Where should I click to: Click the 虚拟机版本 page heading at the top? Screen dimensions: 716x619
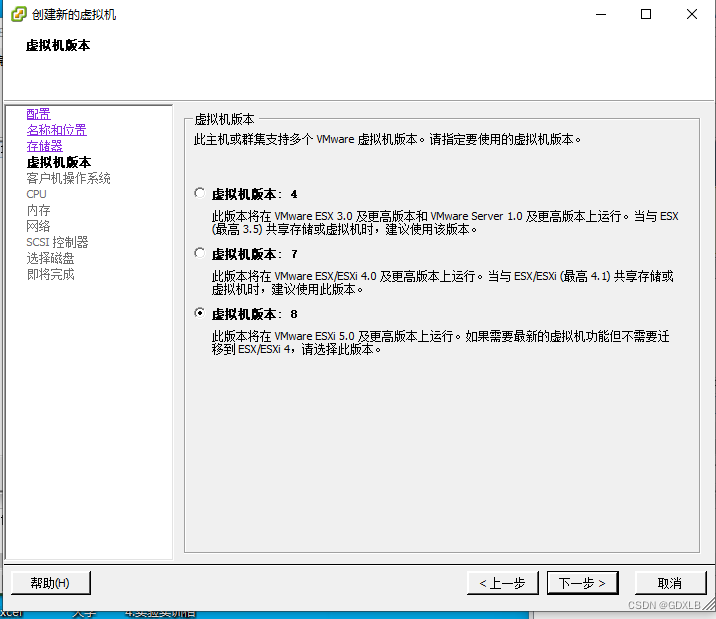tap(58, 45)
